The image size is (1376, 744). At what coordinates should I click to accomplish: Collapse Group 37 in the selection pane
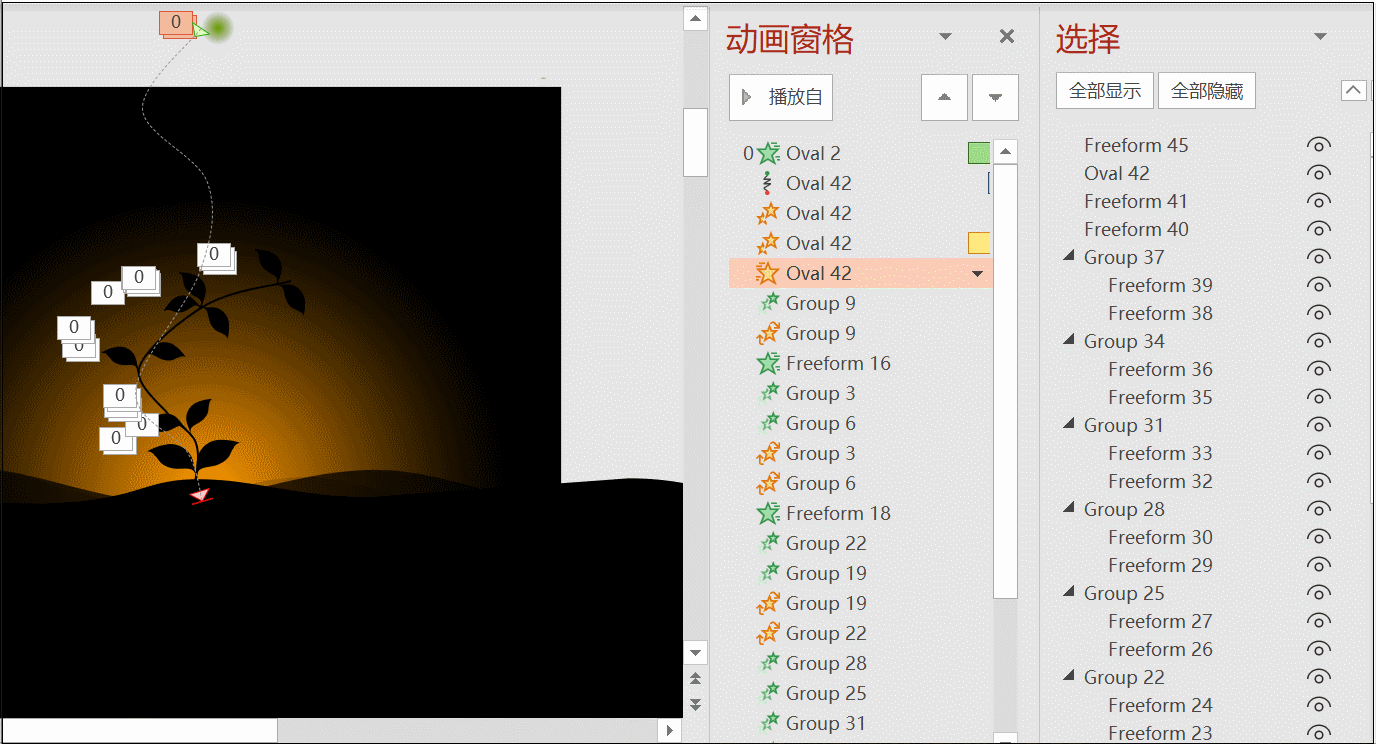(x=1069, y=257)
